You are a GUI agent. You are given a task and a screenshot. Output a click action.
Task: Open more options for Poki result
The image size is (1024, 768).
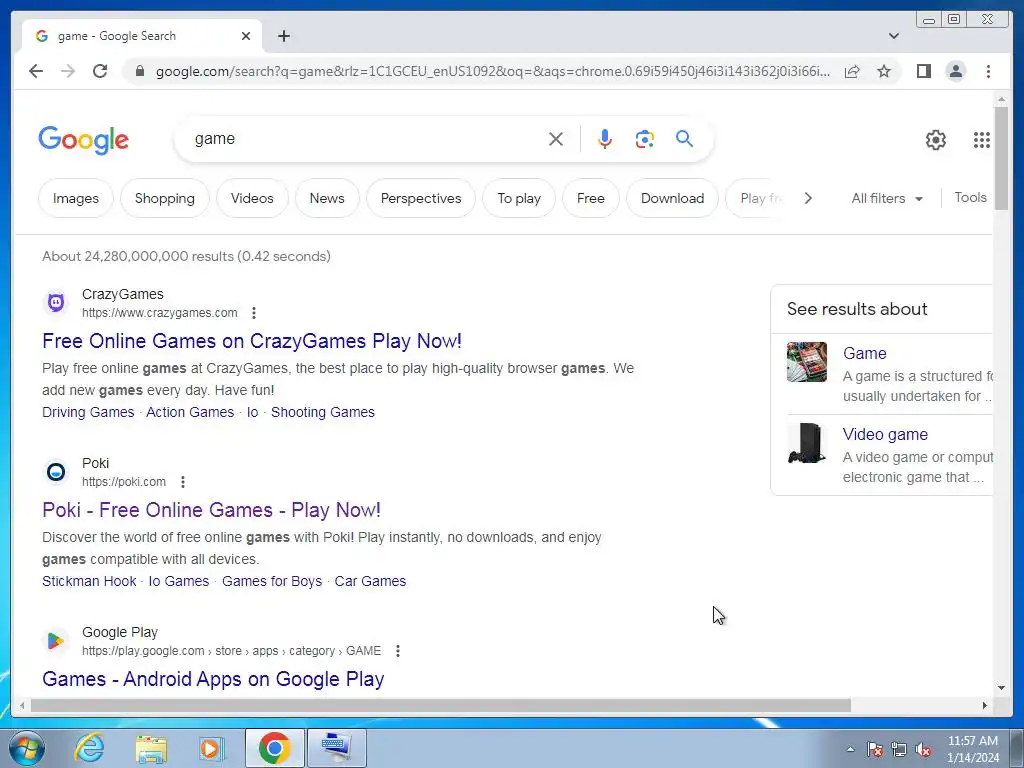[183, 482]
